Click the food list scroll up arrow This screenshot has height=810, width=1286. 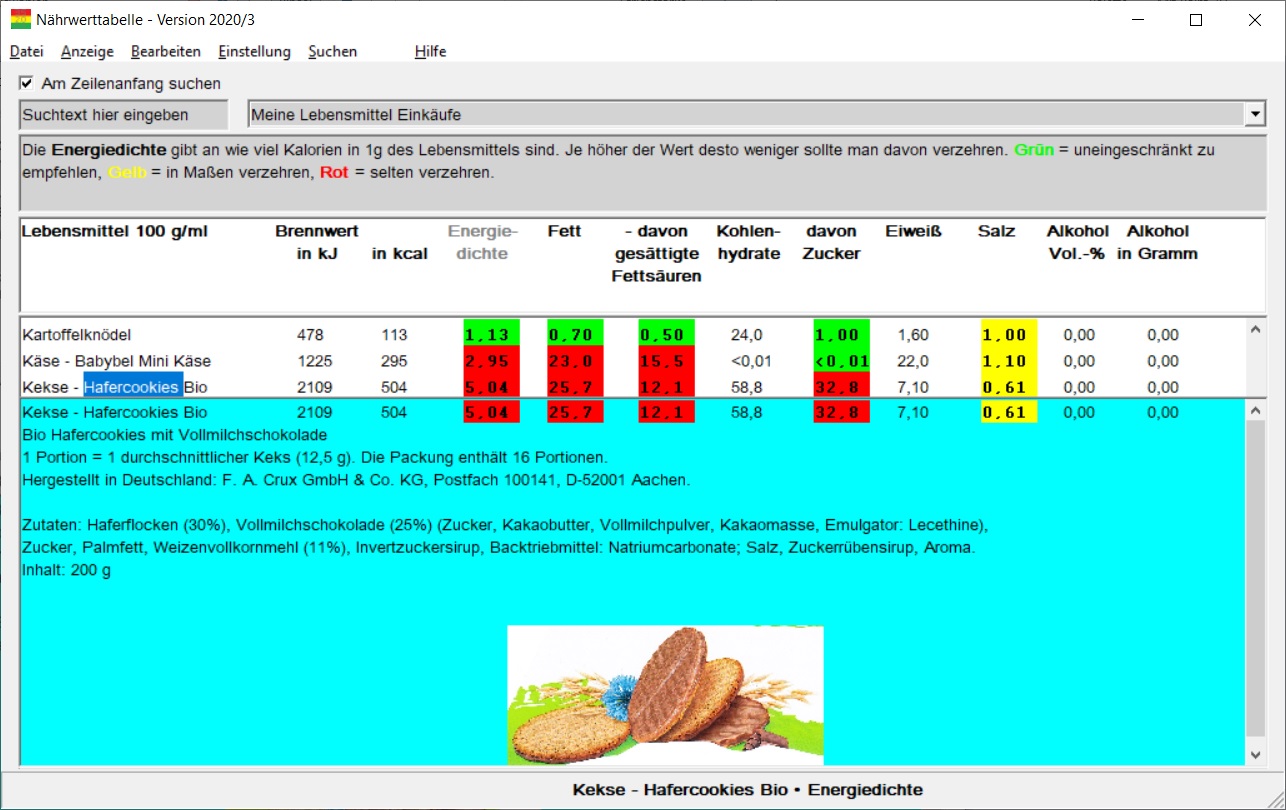[1256, 329]
